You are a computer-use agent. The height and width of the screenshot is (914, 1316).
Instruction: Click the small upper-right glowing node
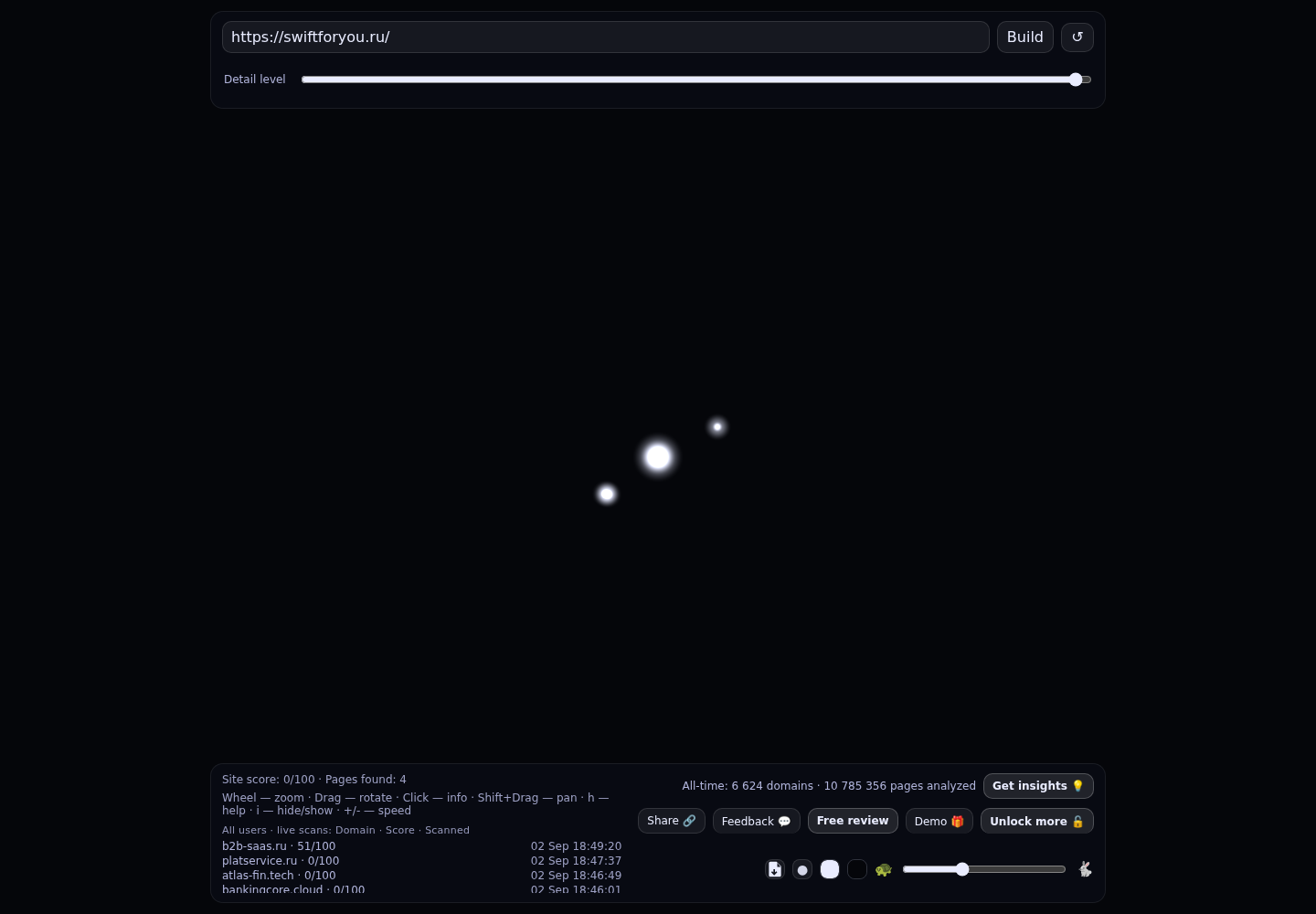(x=717, y=427)
